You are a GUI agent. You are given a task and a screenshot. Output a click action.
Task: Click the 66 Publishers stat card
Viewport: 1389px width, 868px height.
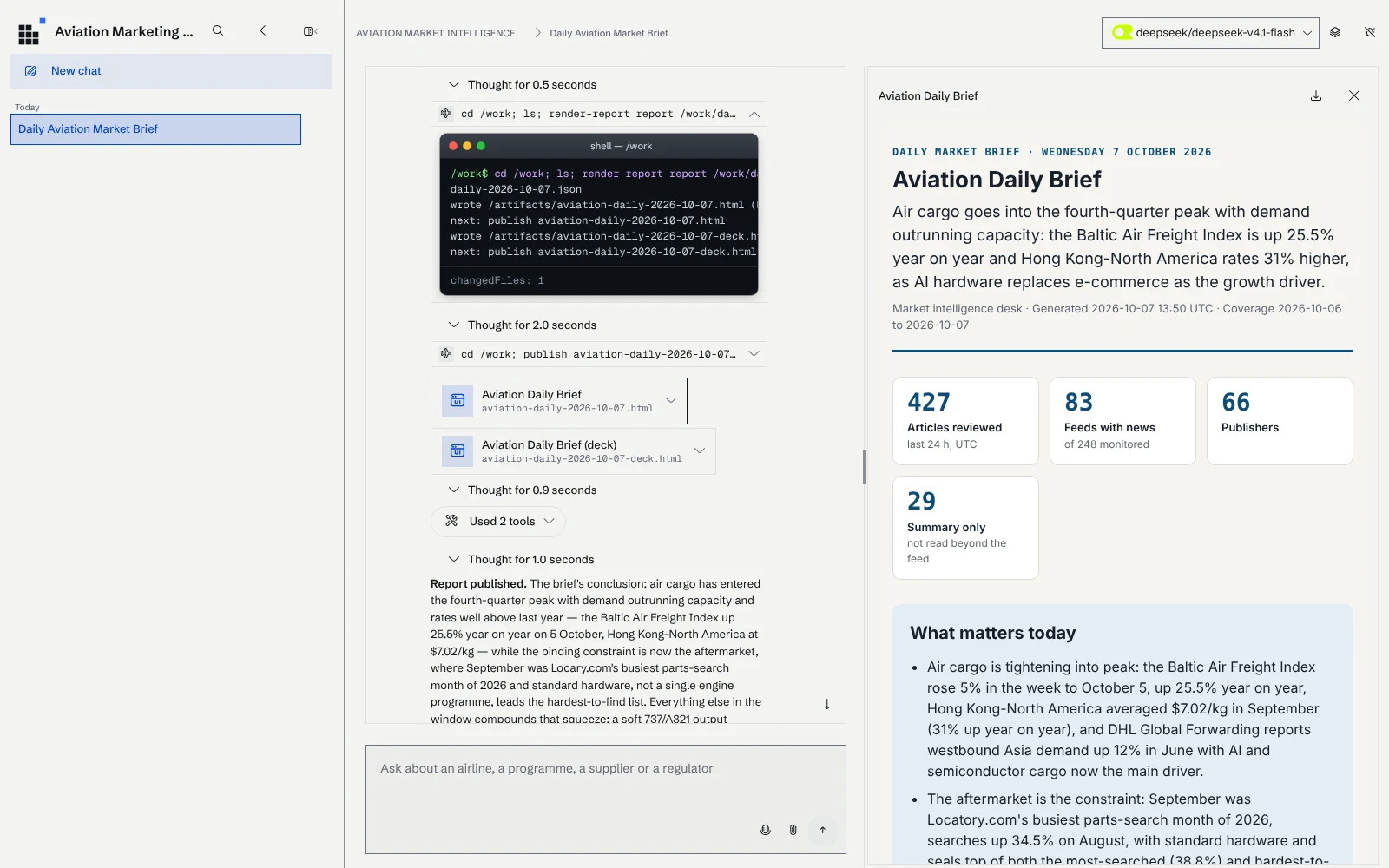(x=1280, y=421)
